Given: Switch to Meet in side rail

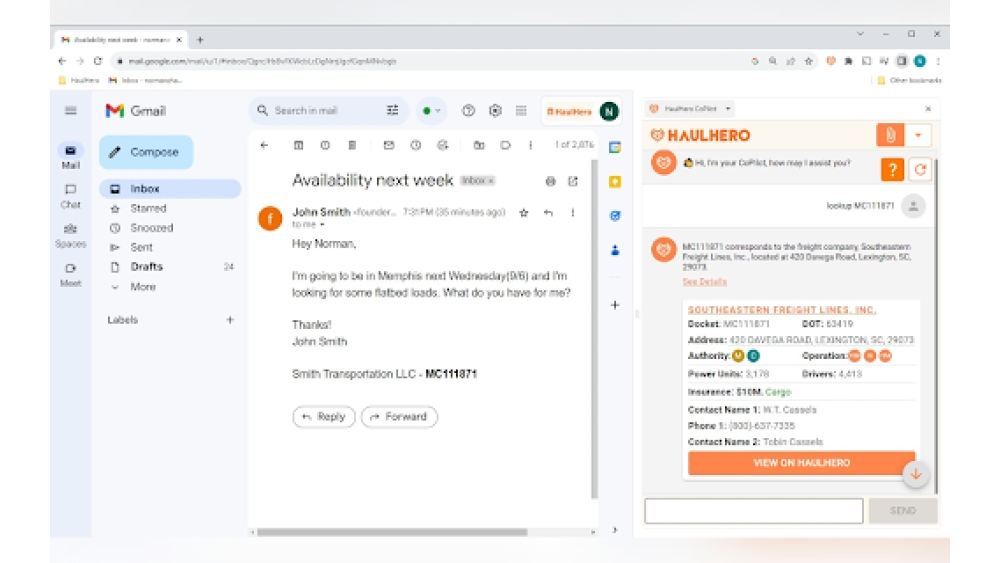Looking at the screenshot, I should (70, 275).
